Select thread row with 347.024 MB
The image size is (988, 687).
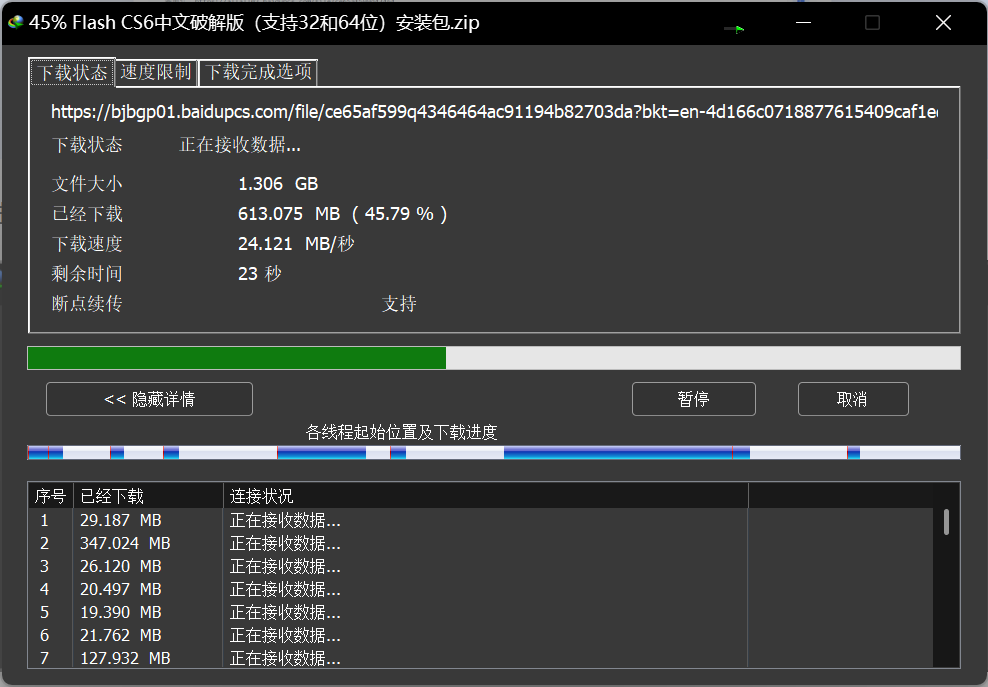tap(481, 543)
